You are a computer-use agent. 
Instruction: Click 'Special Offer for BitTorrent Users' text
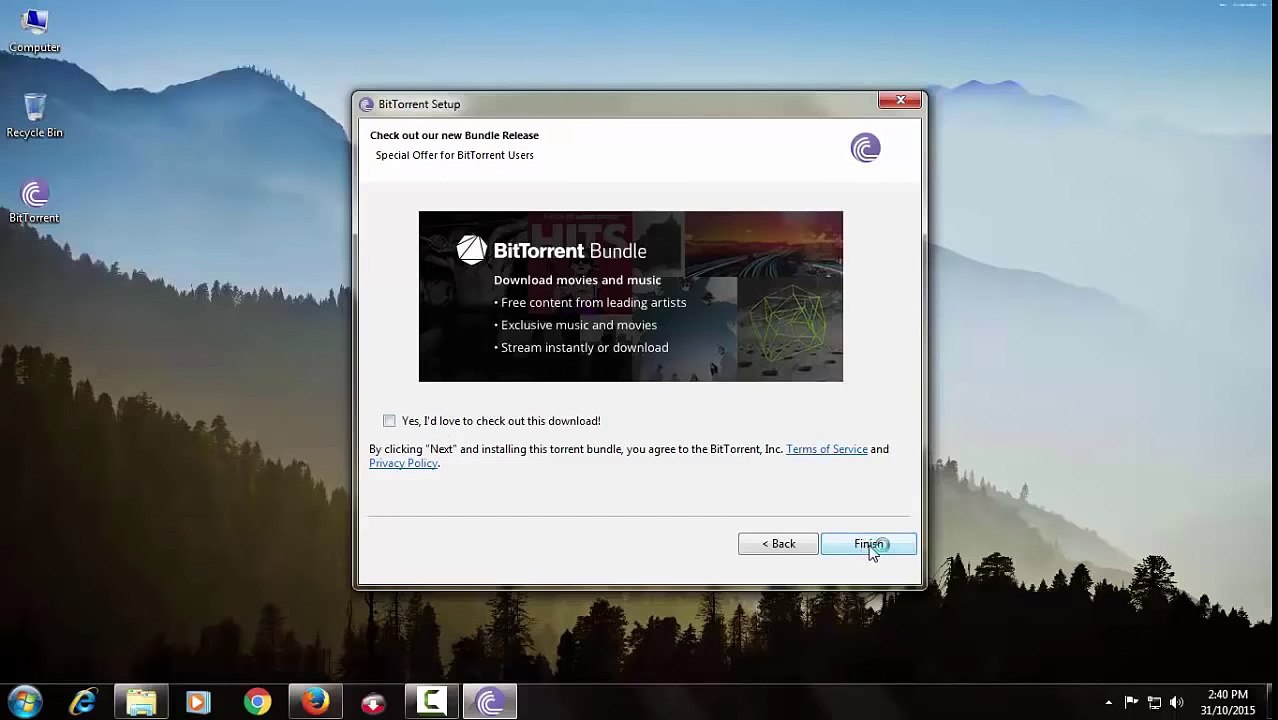point(454,155)
